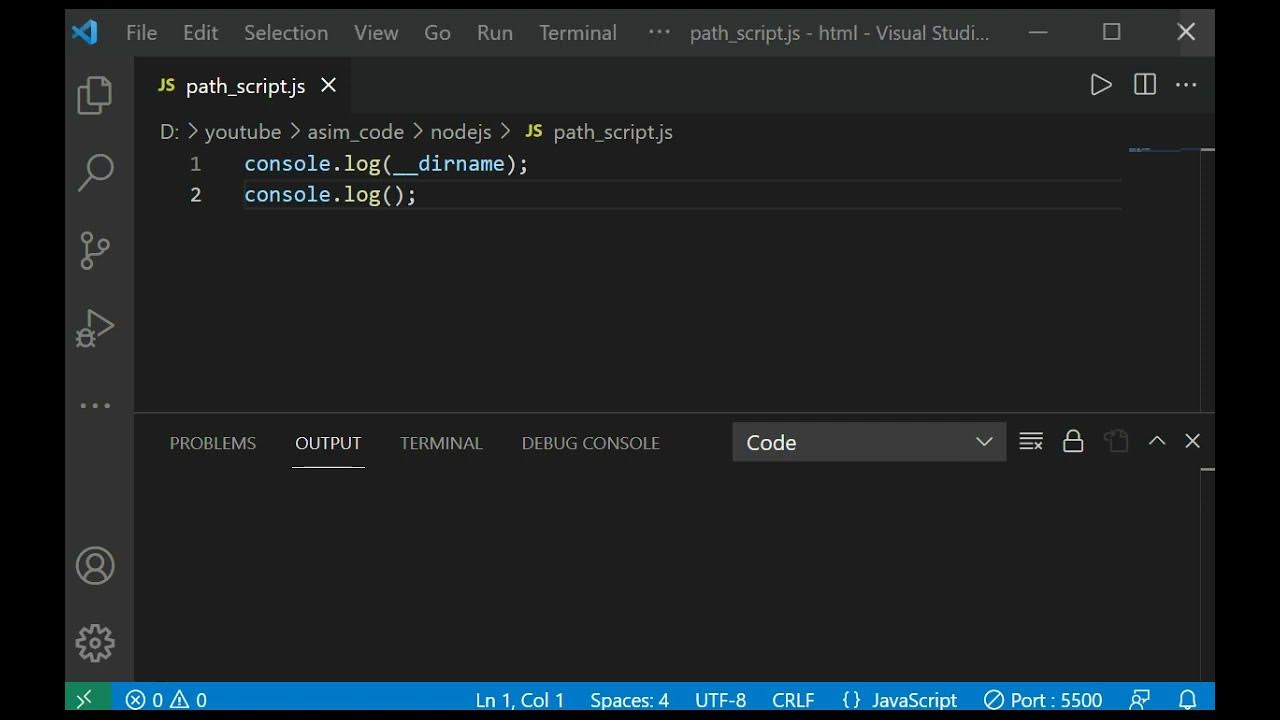Toggle output scroll lock
The height and width of the screenshot is (720, 1280).
1073,441
